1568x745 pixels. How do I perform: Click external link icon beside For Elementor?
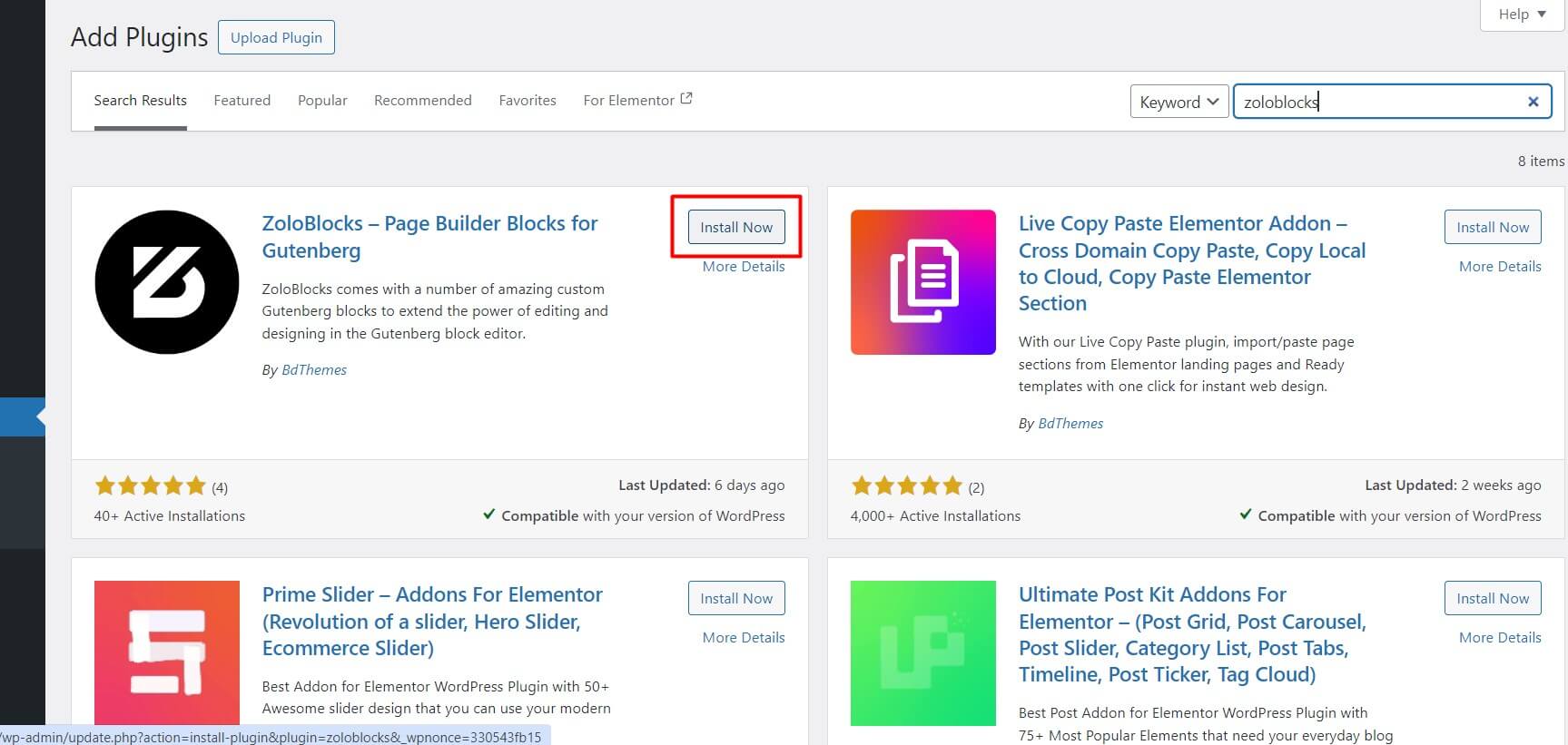pyautogui.click(x=686, y=99)
